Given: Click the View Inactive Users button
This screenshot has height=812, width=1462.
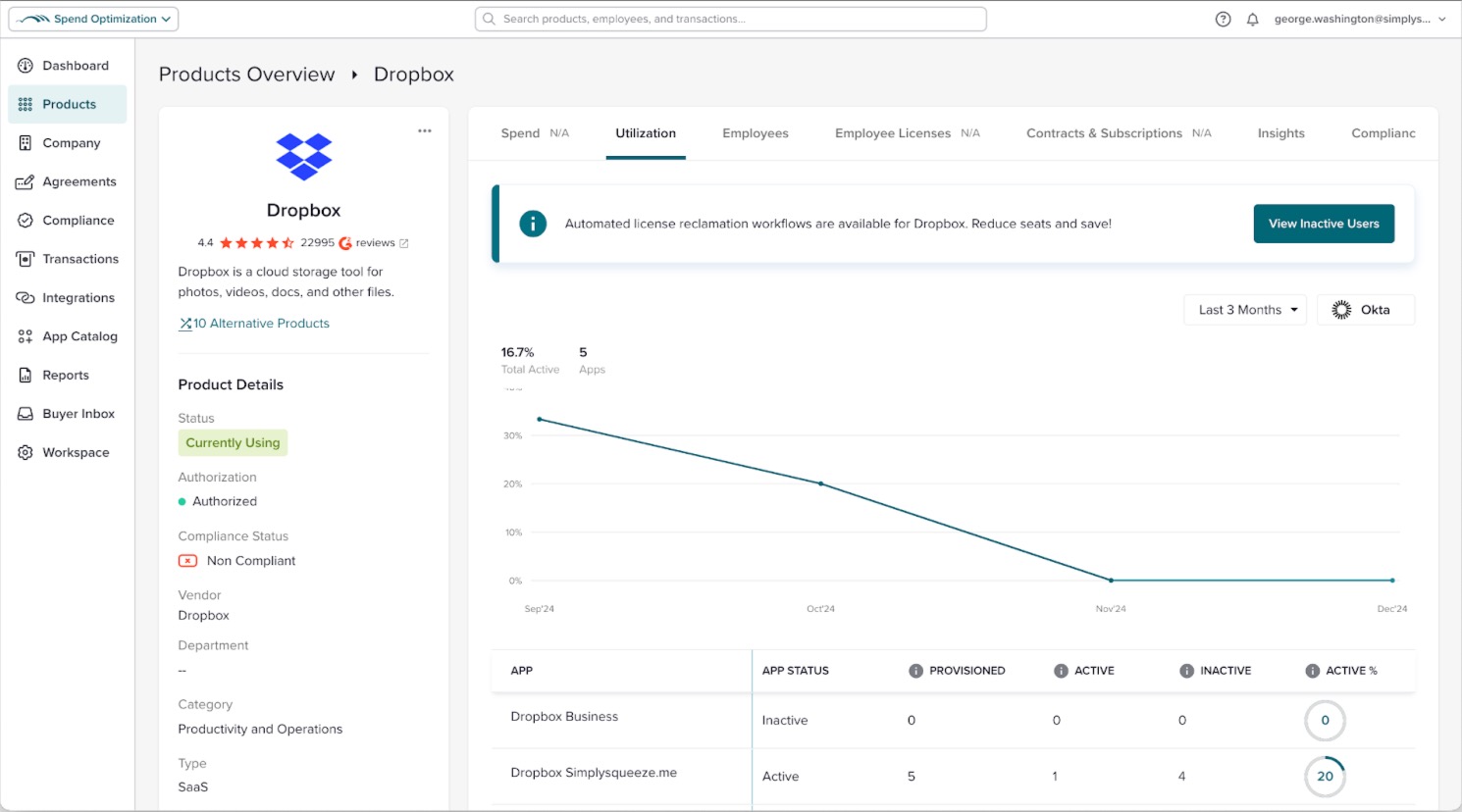Looking at the screenshot, I should [1324, 224].
